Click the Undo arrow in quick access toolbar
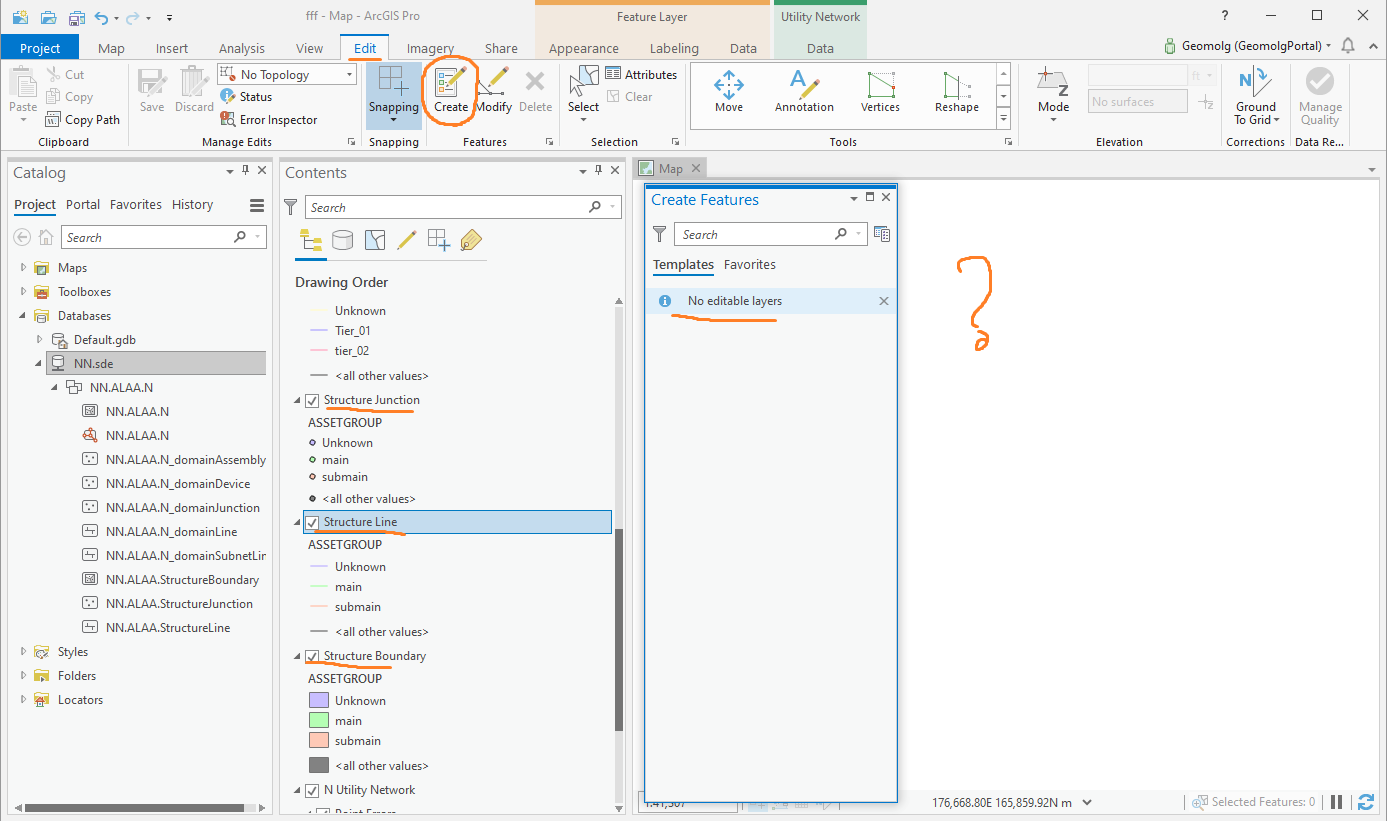Viewport: 1387px width, 821px height. (101, 17)
